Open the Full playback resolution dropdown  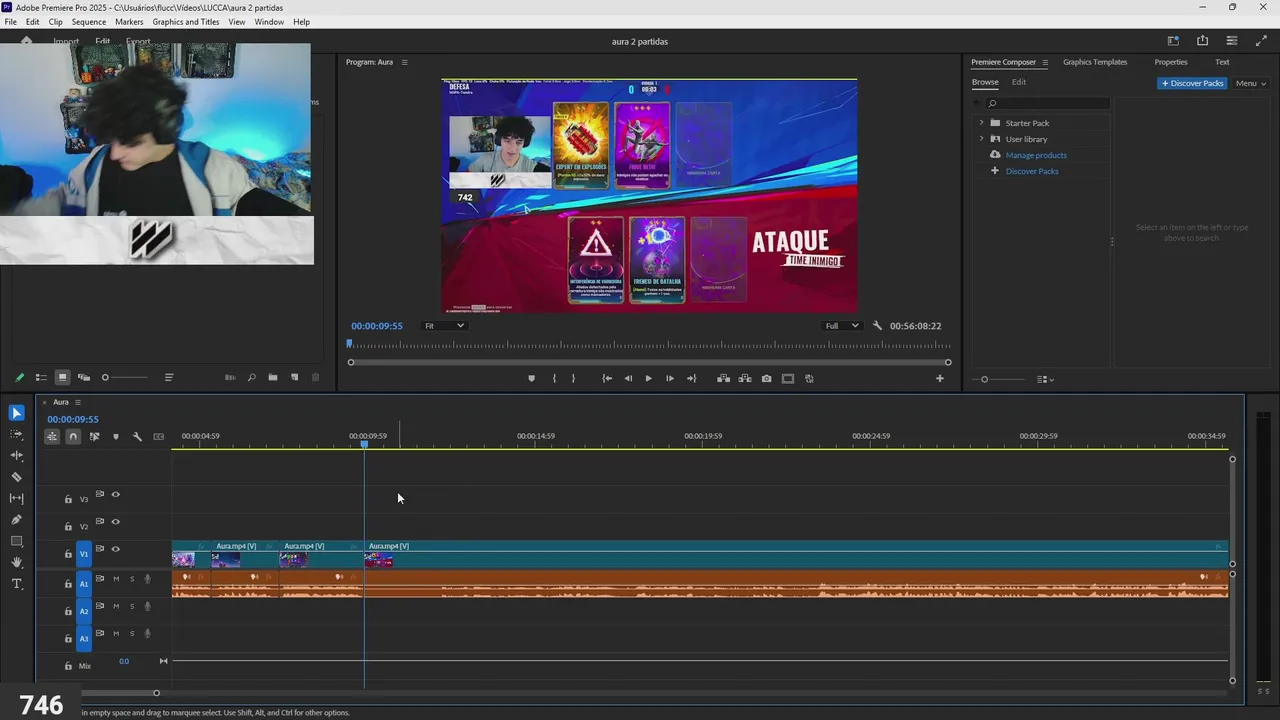click(x=841, y=325)
